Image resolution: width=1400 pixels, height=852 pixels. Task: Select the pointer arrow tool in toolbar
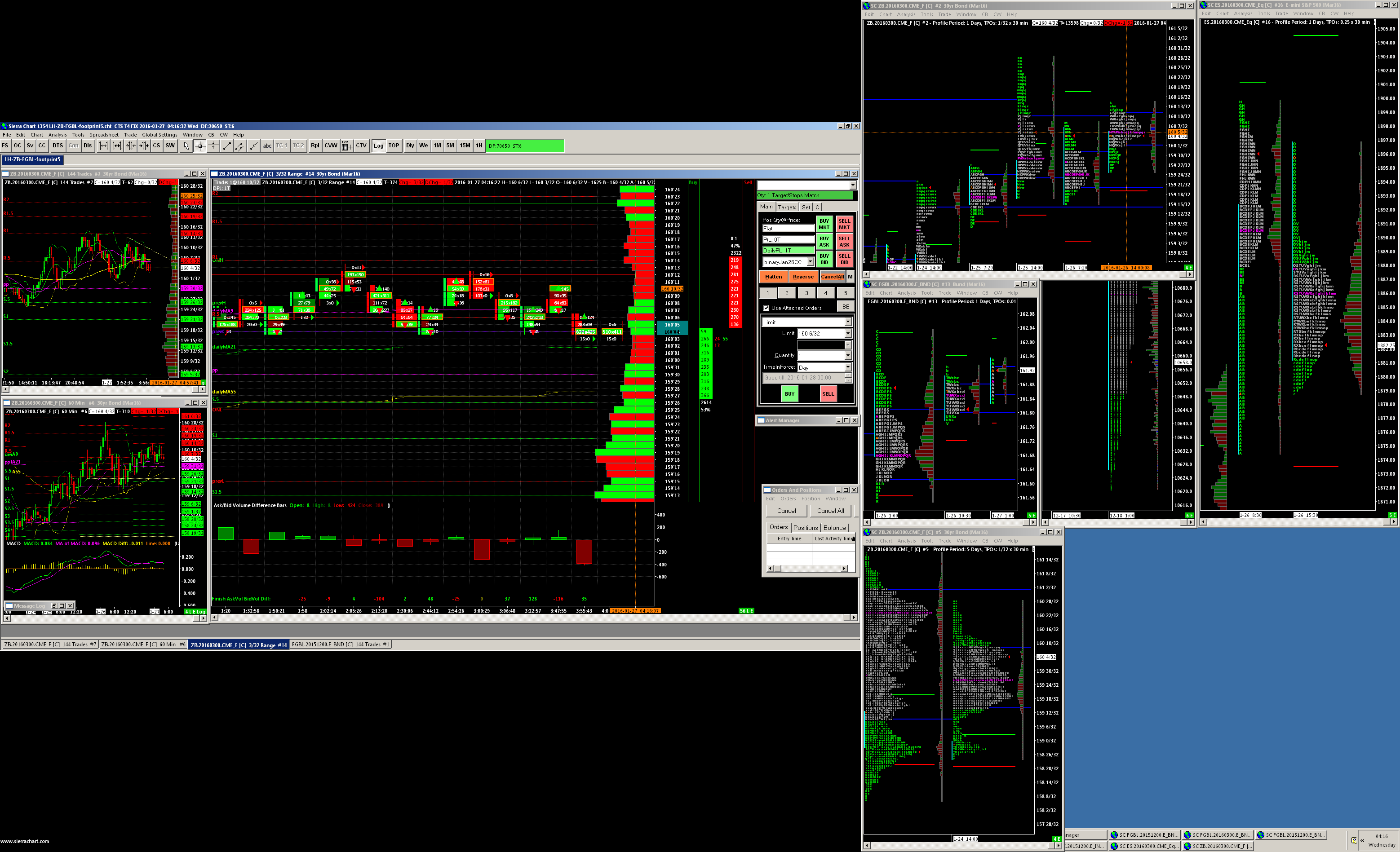[x=186, y=146]
